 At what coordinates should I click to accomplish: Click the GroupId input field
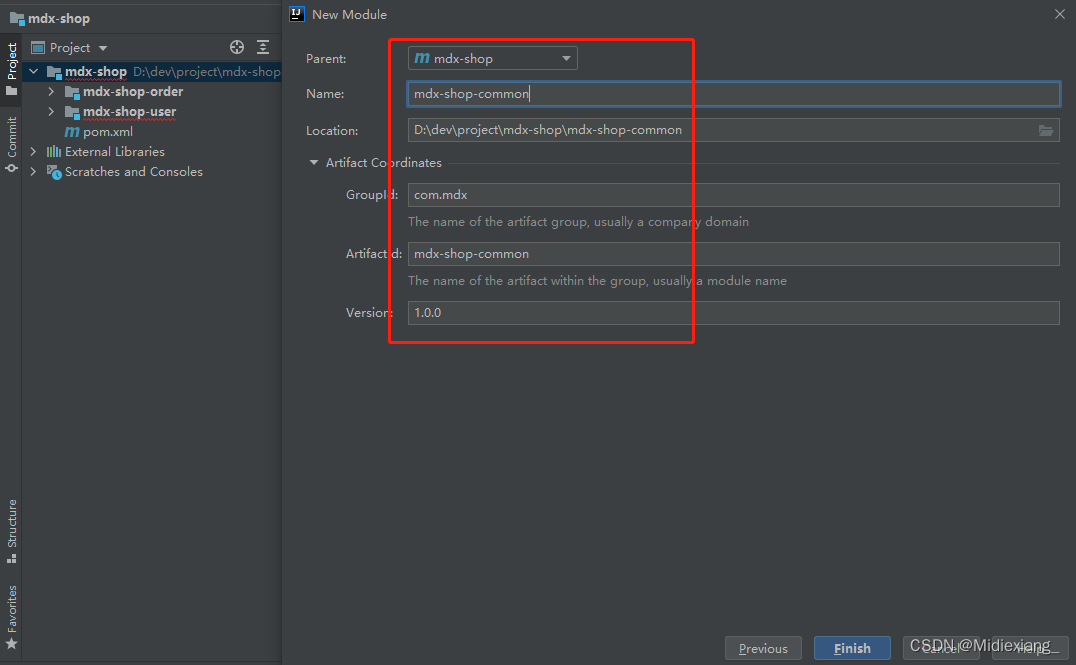[734, 195]
